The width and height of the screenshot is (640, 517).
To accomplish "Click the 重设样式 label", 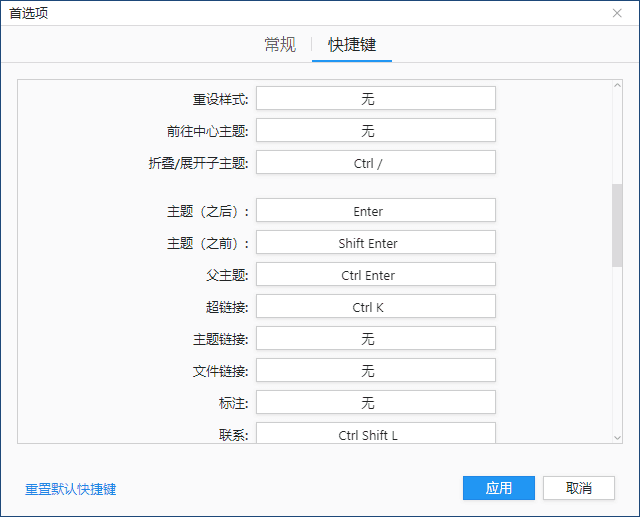I will (x=220, y=99).
